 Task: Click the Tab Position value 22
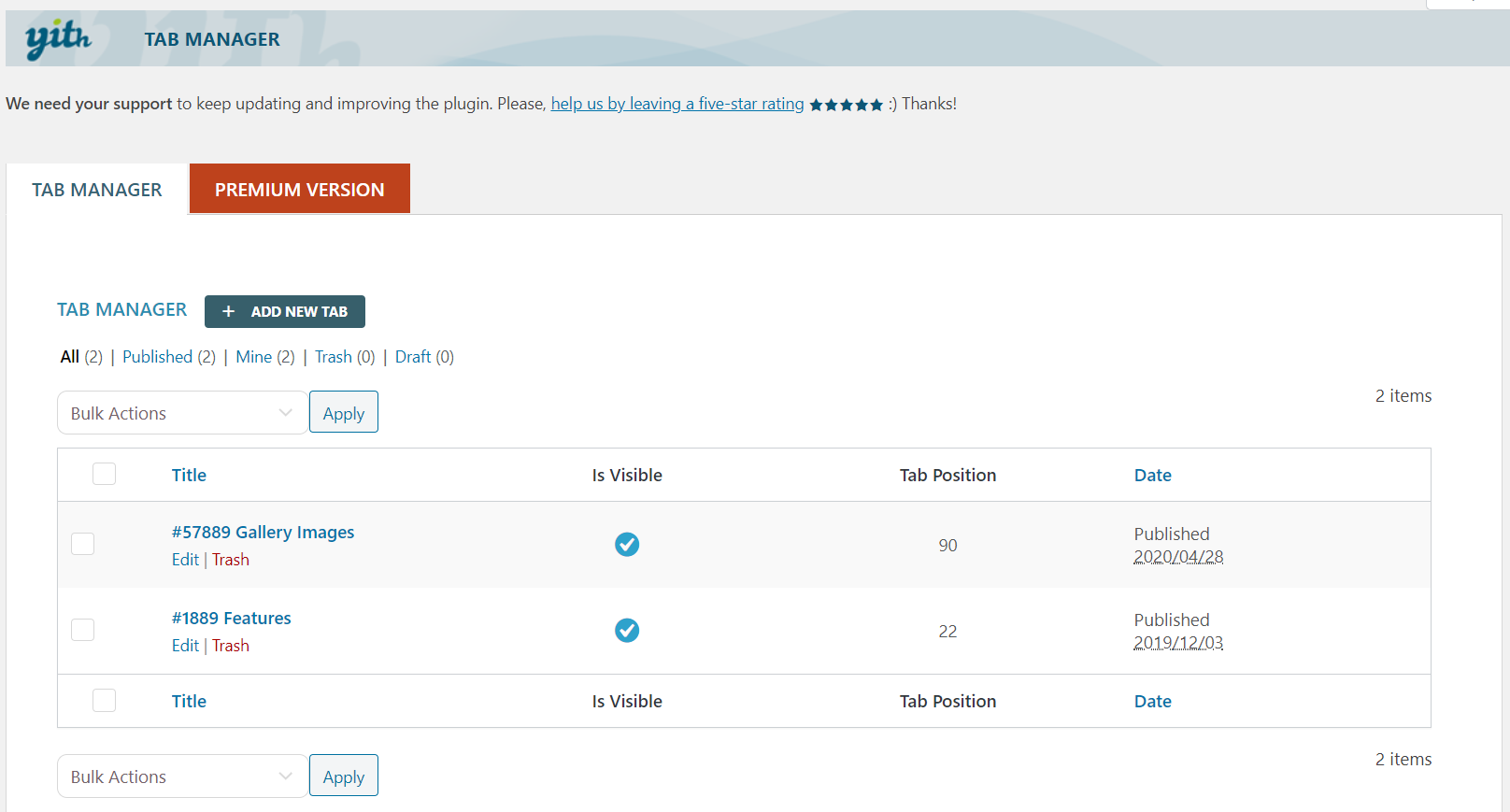click(x=947, y=631)
